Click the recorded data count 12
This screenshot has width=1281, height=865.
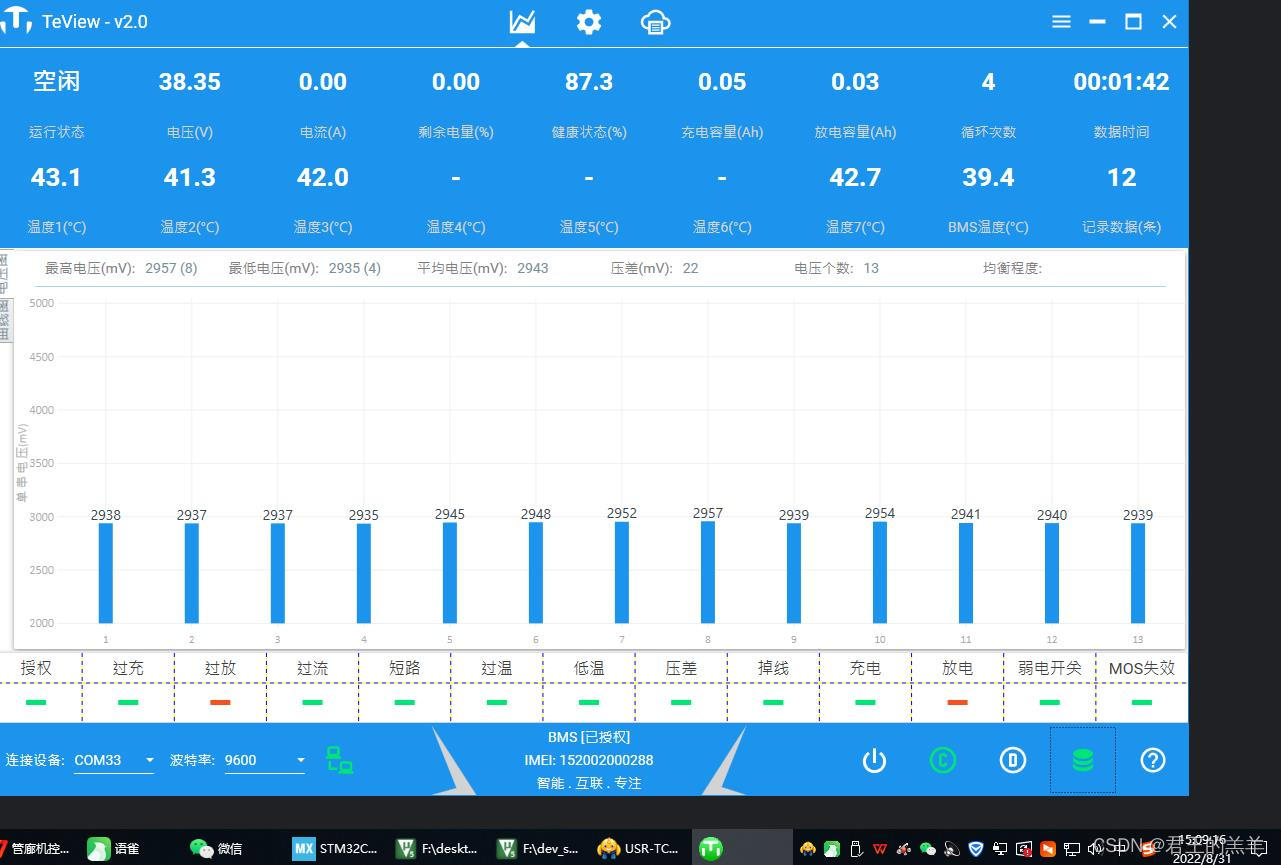[1121, 177]
